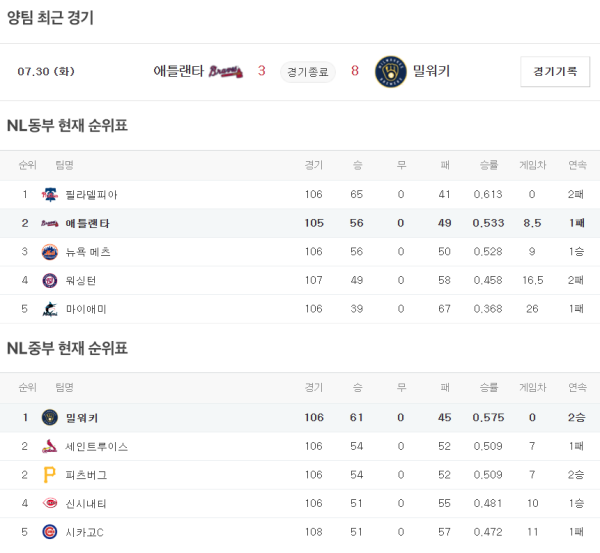Open the 필라델피아 team link

[91, 195]
